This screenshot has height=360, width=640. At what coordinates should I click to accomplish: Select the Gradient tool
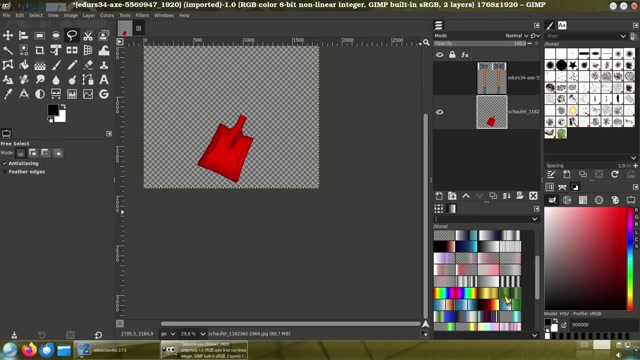[x=40, y=65]
